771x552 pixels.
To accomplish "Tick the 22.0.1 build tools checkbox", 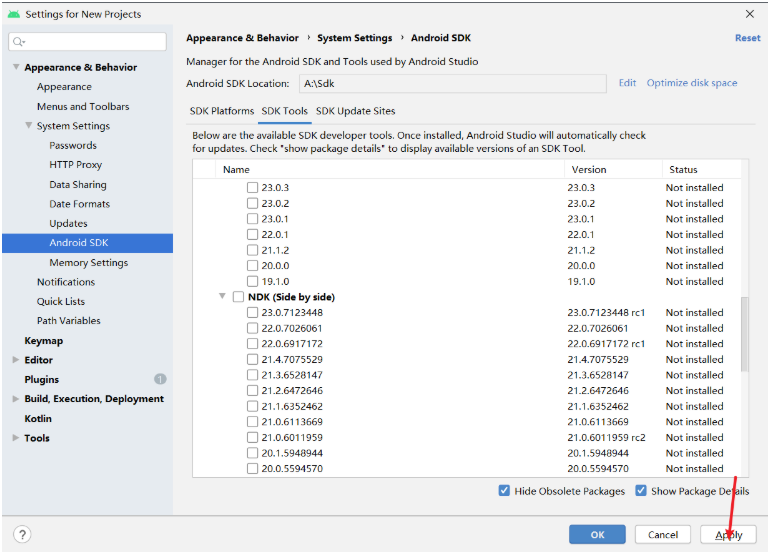I will (x=252, y=234).
